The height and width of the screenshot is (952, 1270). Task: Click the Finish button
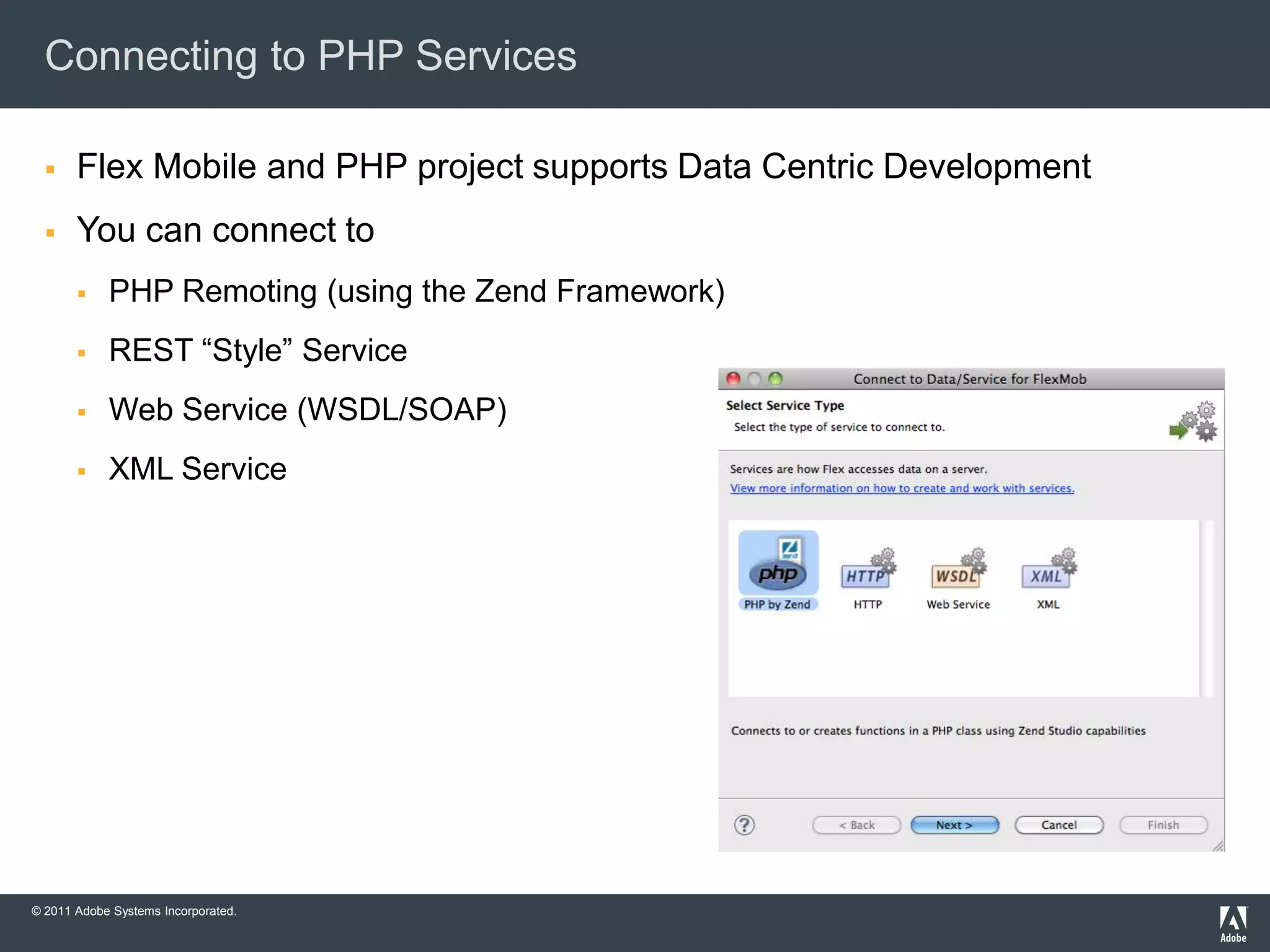[1163, 825]
